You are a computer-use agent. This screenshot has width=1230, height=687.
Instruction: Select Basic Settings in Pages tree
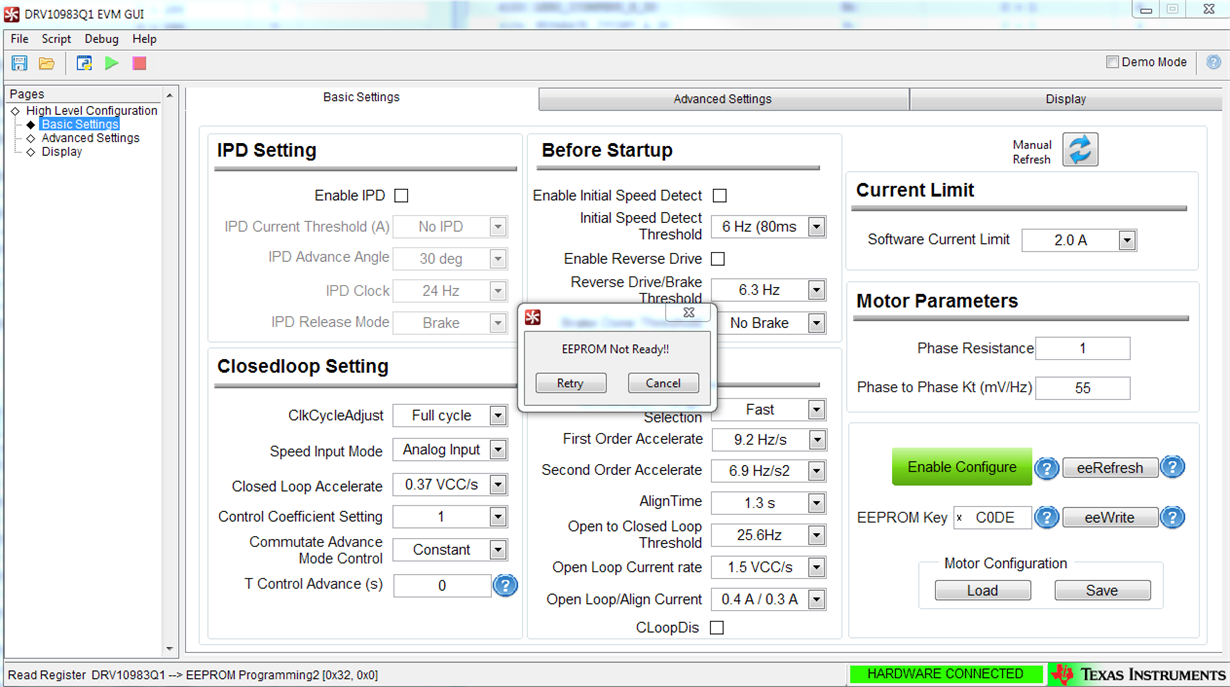coord(80,125)
